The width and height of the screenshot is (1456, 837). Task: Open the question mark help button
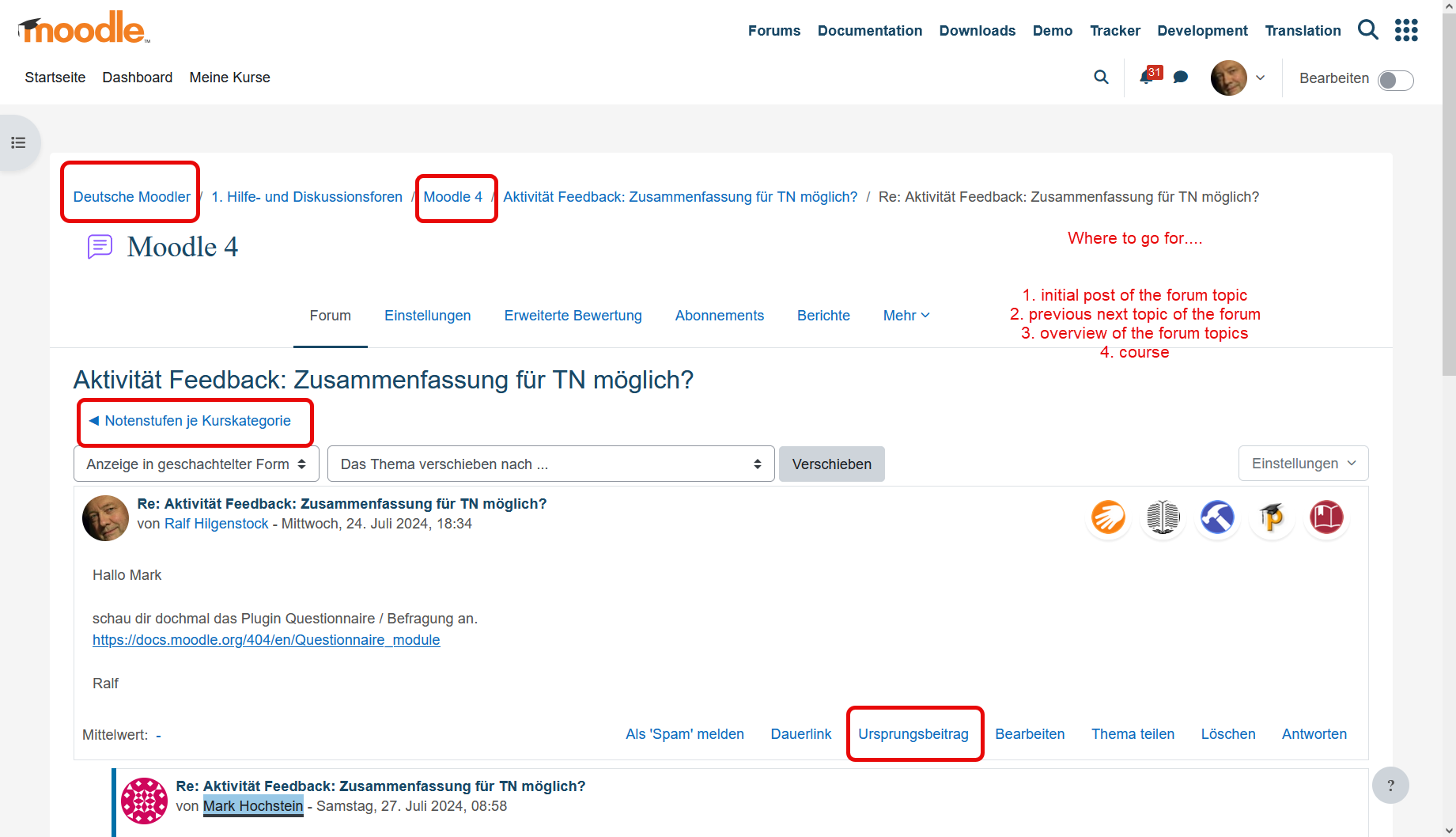click(x=1390, y=786)
